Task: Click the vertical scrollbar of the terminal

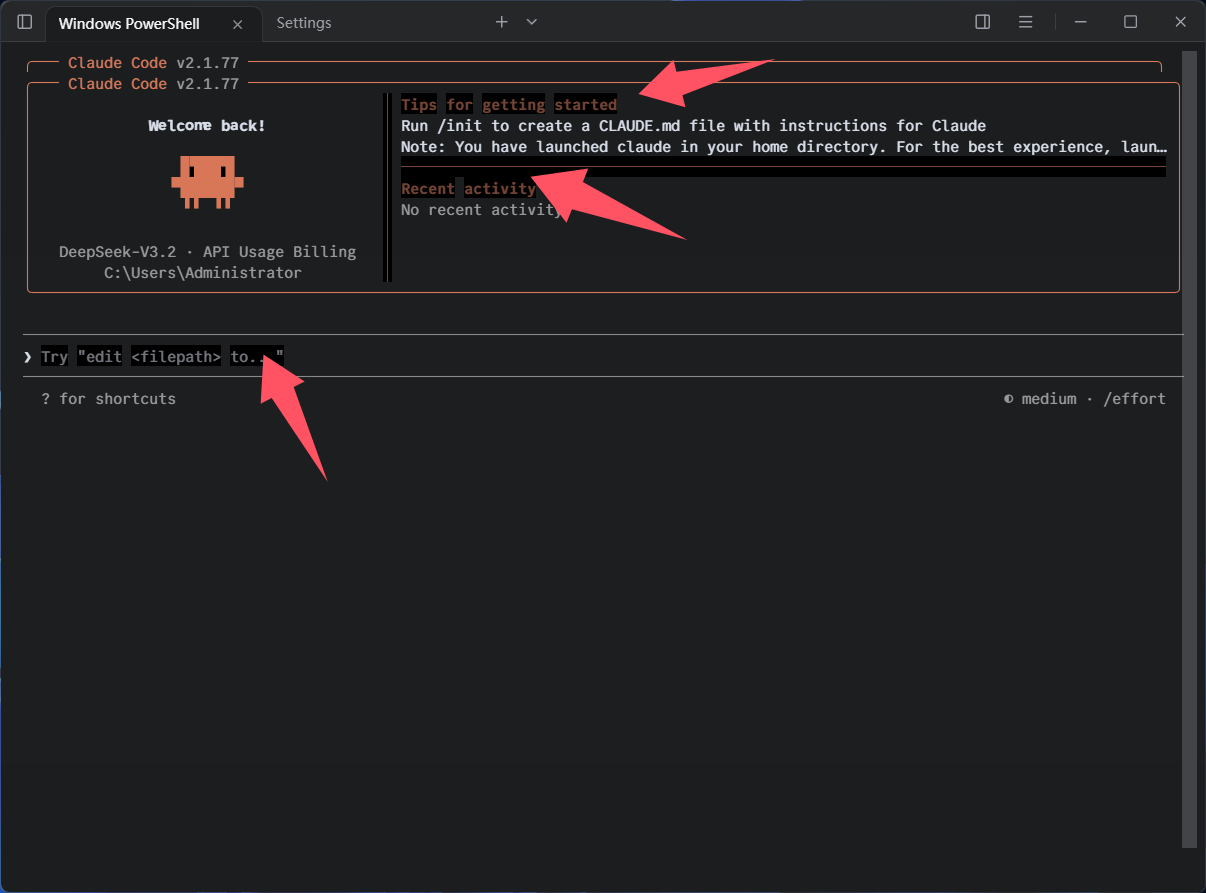Action: (1189, 450)
